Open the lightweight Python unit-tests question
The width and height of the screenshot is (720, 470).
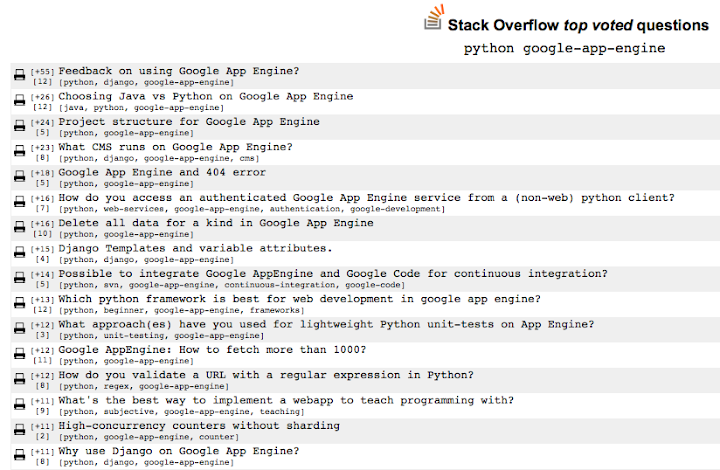click(x=326, y=324)
